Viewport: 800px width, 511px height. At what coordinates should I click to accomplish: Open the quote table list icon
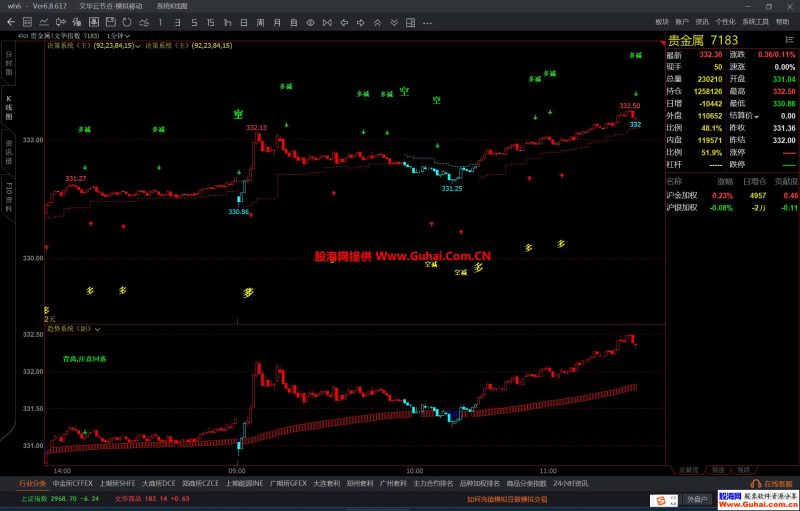coord(28,22)
